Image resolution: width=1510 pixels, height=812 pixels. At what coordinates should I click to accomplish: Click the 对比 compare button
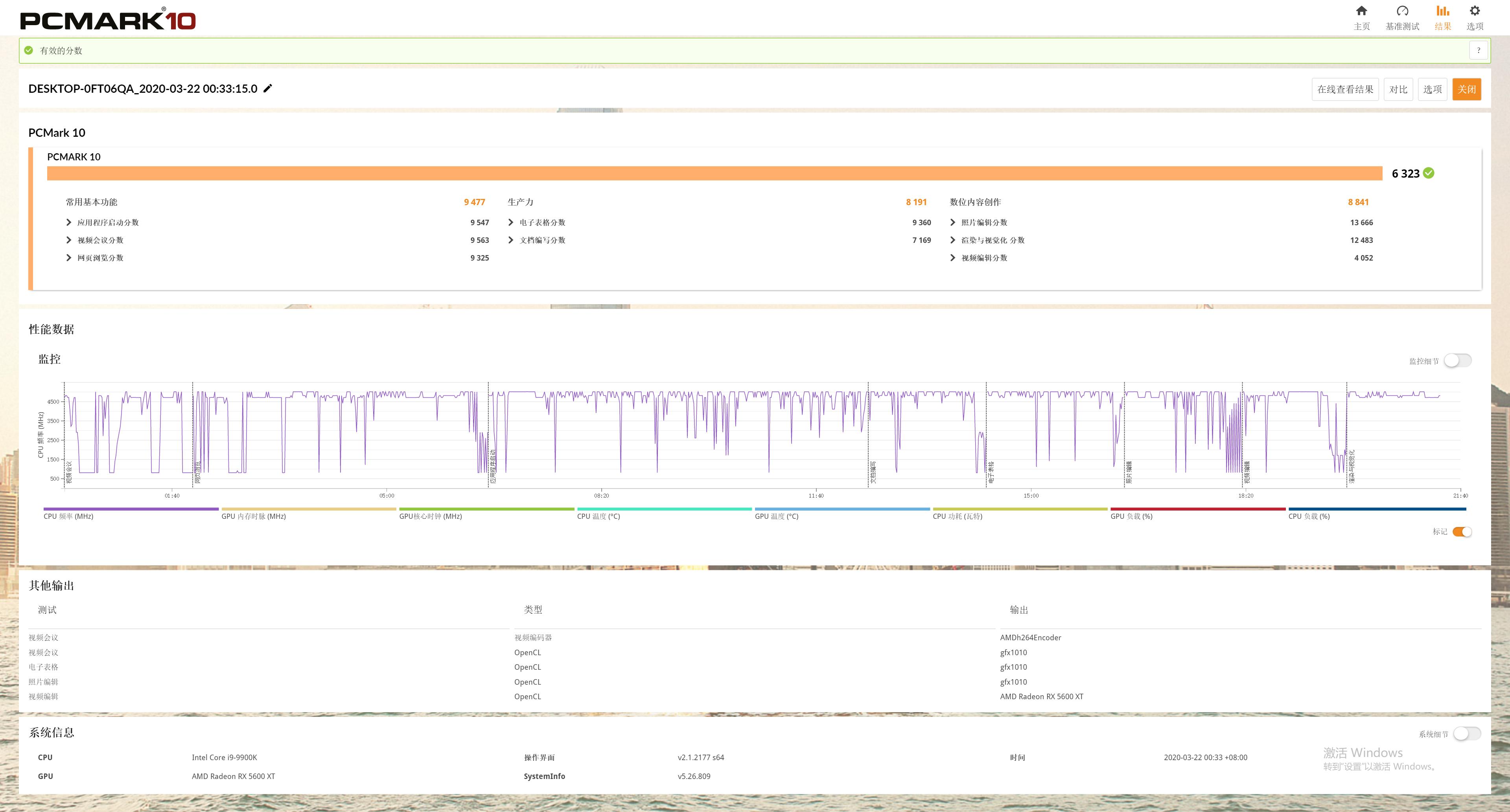coord(1398,89)
